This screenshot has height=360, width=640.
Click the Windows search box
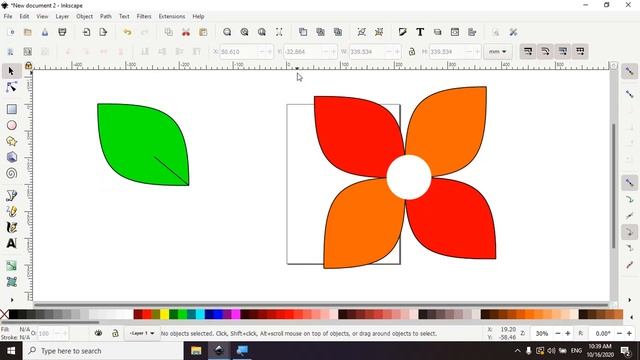tap(104, 351)
